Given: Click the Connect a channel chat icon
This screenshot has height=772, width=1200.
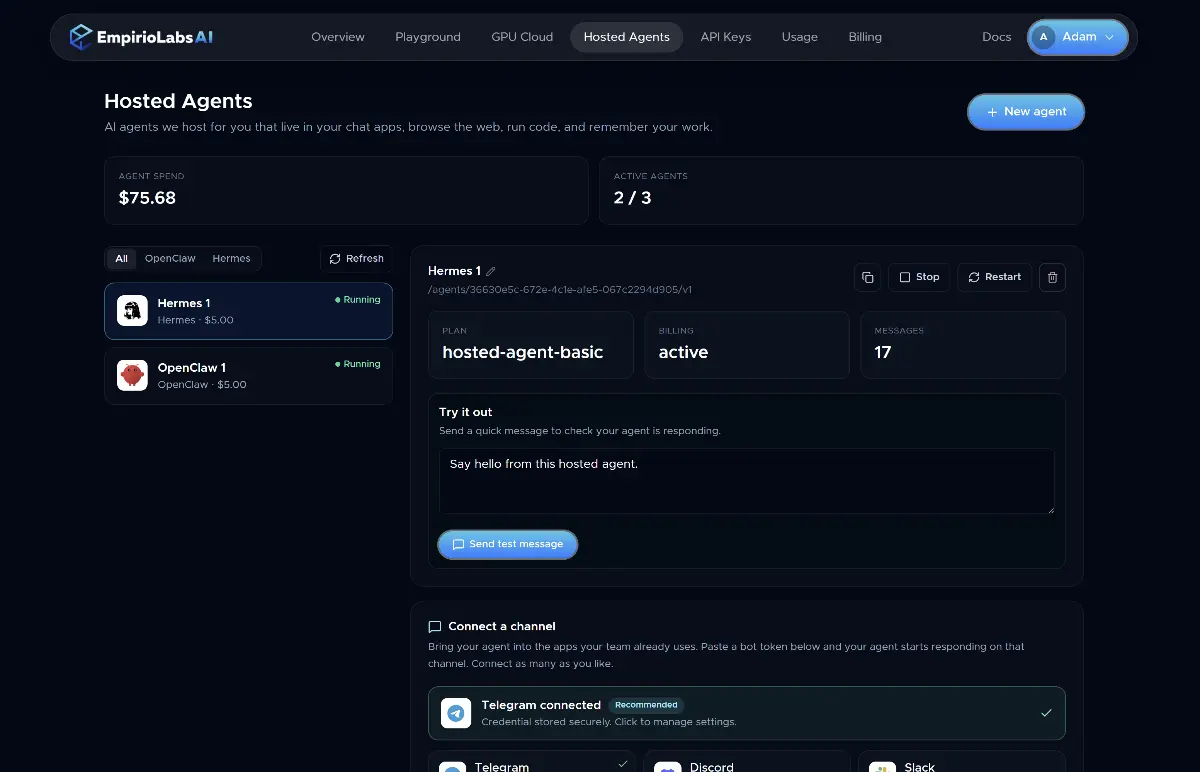Looking at the screenshot, I should click(x=435, y=627).
